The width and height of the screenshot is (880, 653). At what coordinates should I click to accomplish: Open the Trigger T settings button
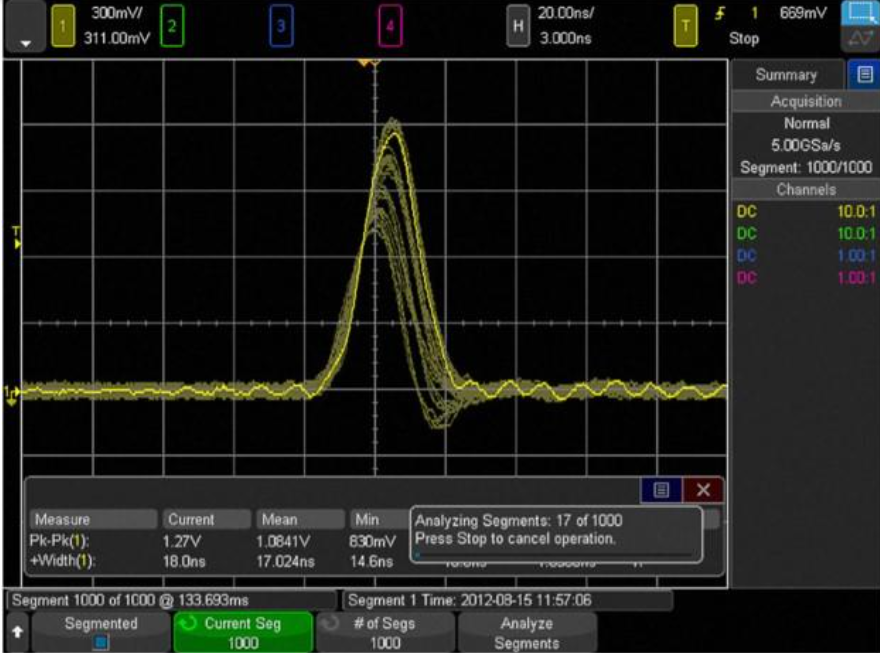pos(685,26)
